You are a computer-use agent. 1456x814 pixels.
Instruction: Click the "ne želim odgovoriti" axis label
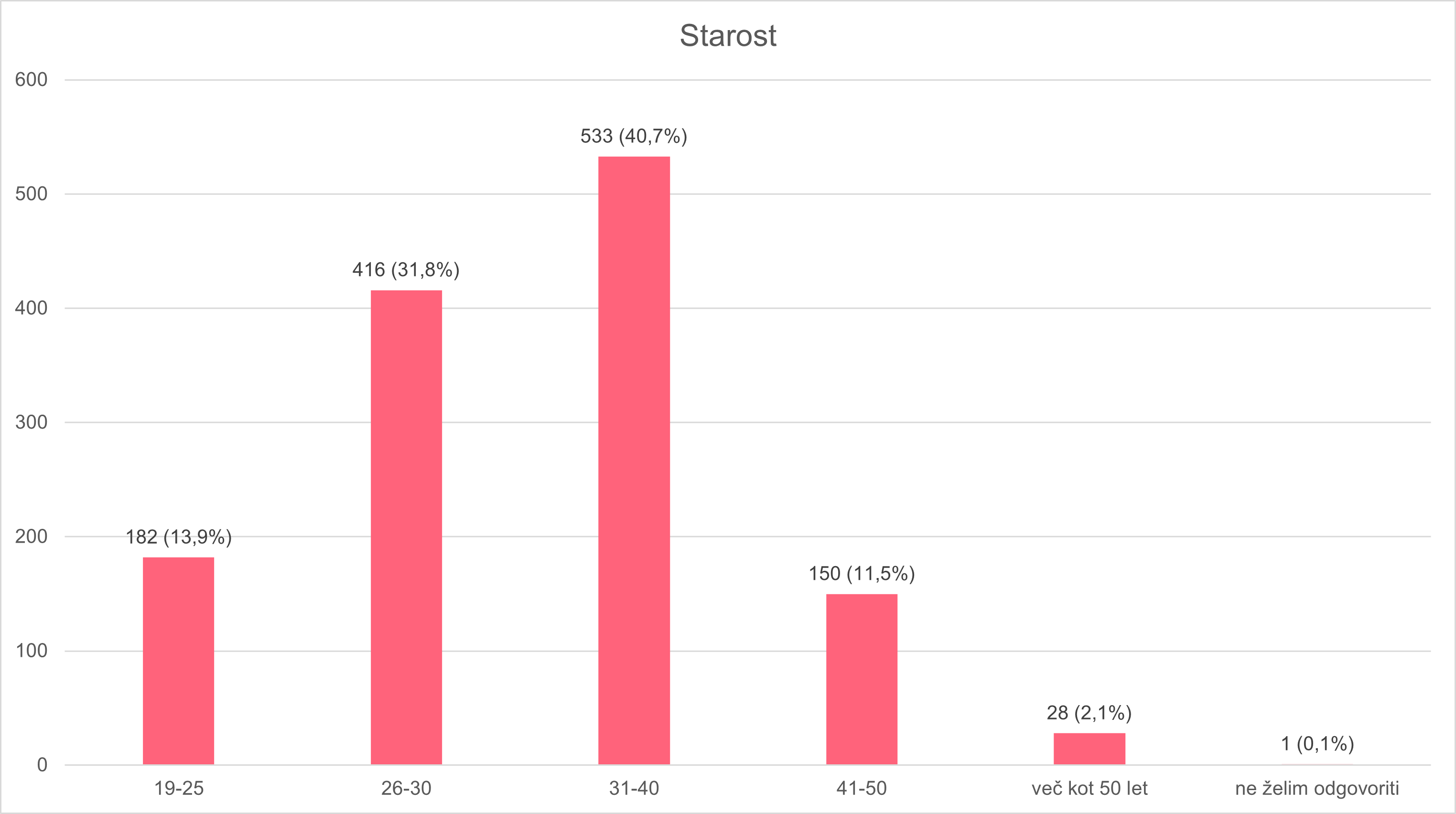point(1317,788)
